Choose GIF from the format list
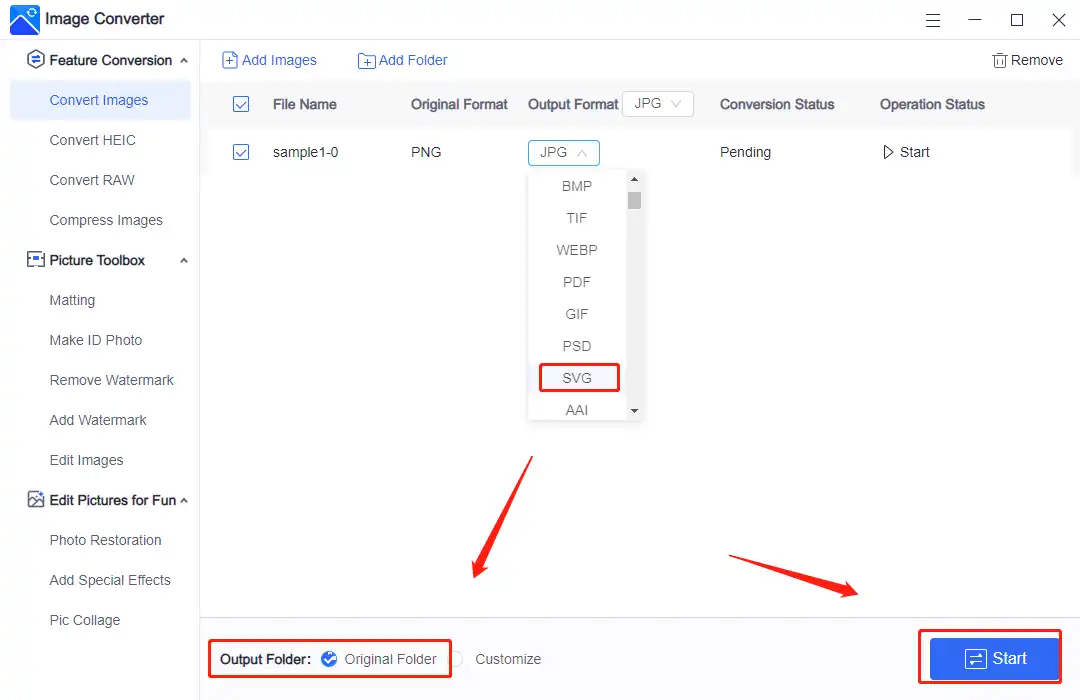1080x700 pixels. 577,314
